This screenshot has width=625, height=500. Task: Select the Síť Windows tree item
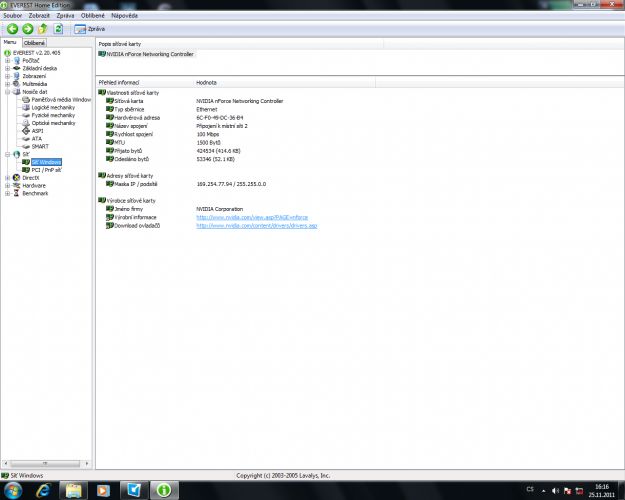[46, 162]
